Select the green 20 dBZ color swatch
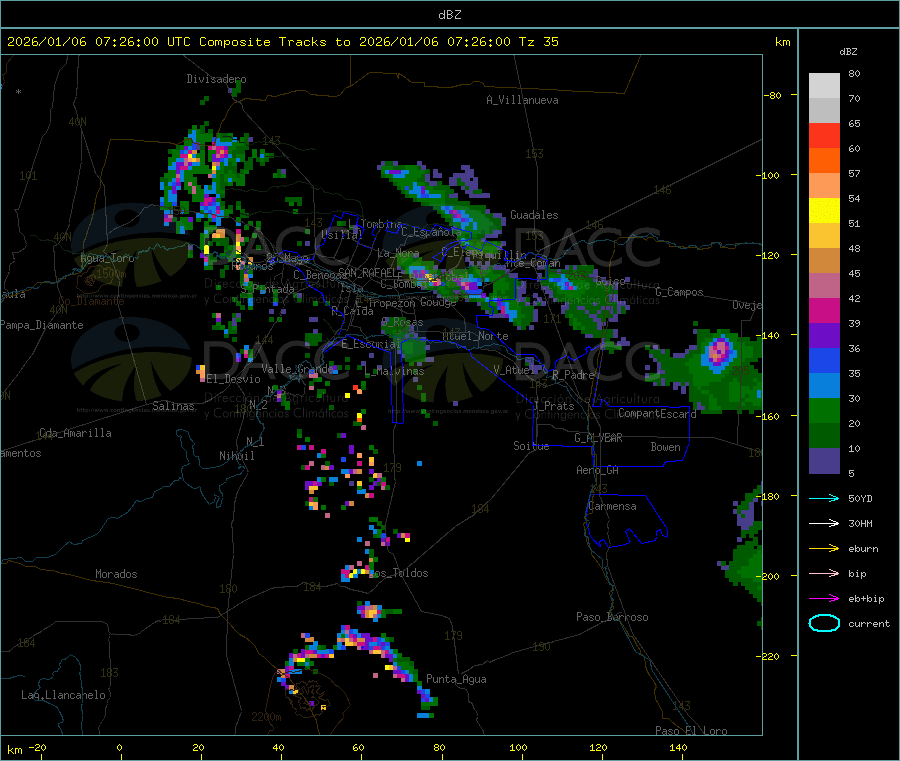Image resolution: width=900 pixels, height=761 pixels. (824, 410)
